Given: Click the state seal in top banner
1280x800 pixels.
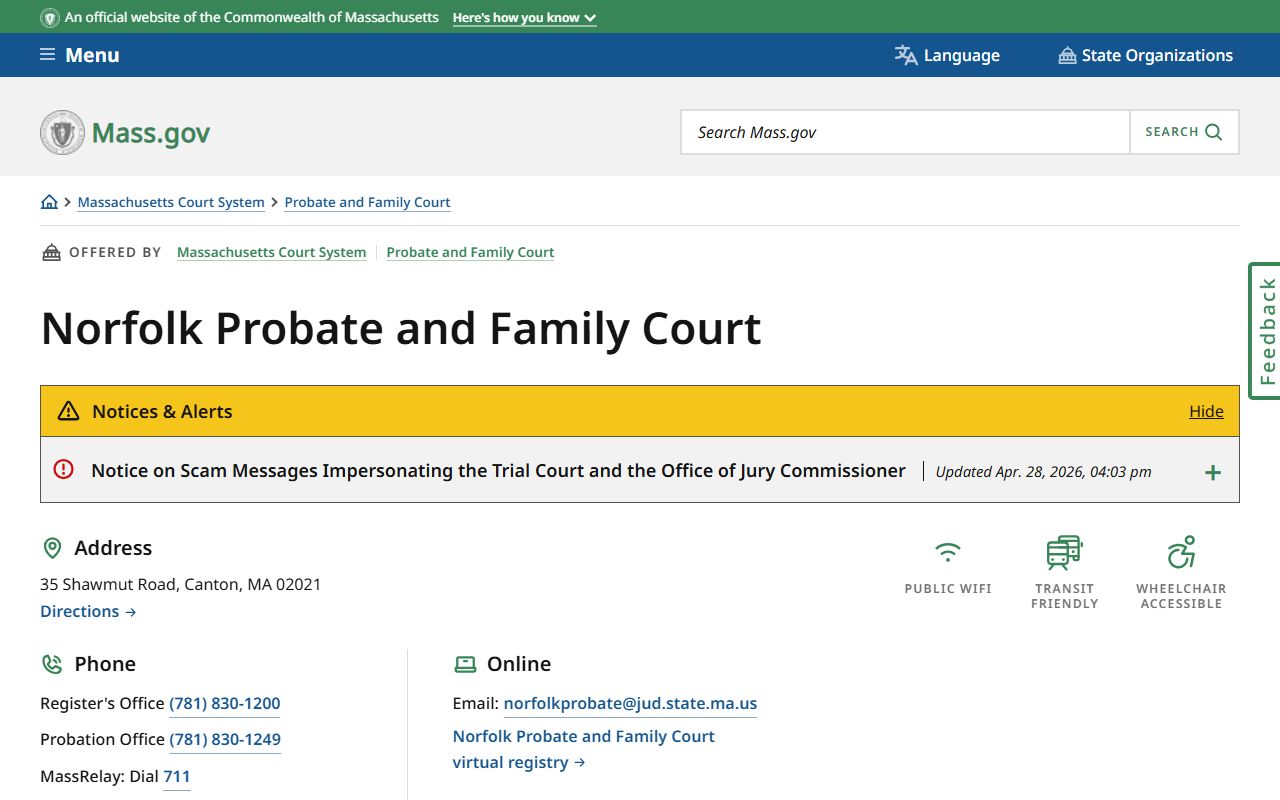Looking at the screenshot, I should 49,18.
